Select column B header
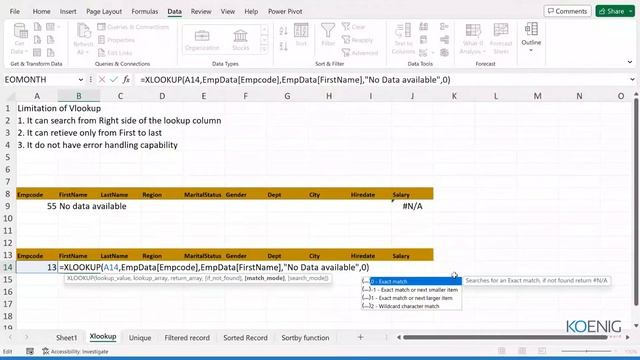This screenshot has width=640, height=360. pyautogui.click(x=78, y=96)
